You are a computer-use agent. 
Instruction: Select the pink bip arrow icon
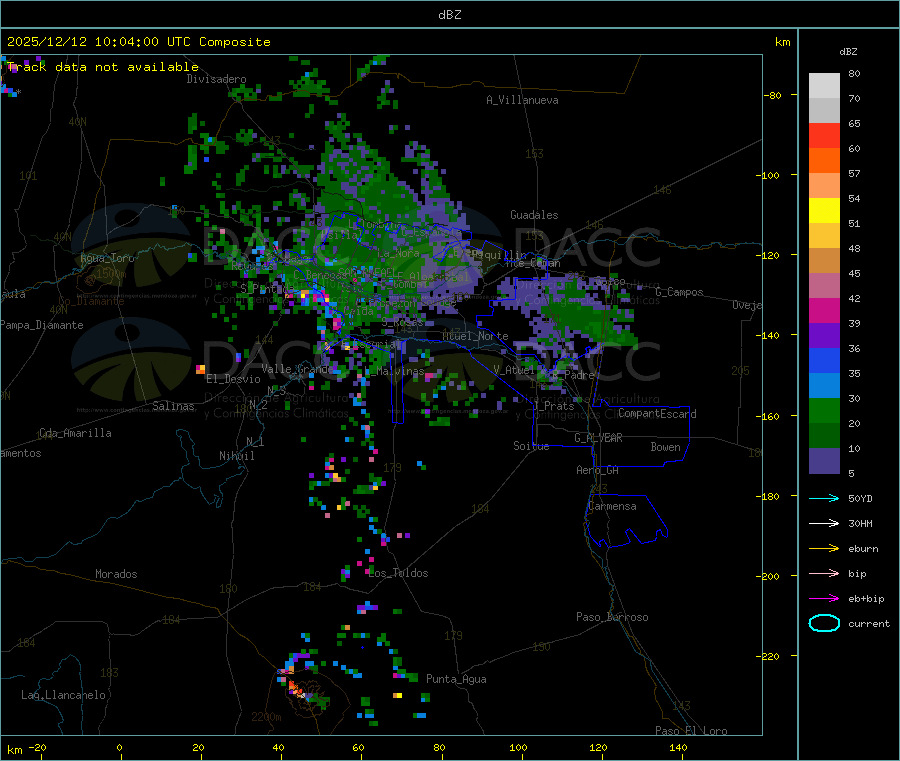[824, 573]
